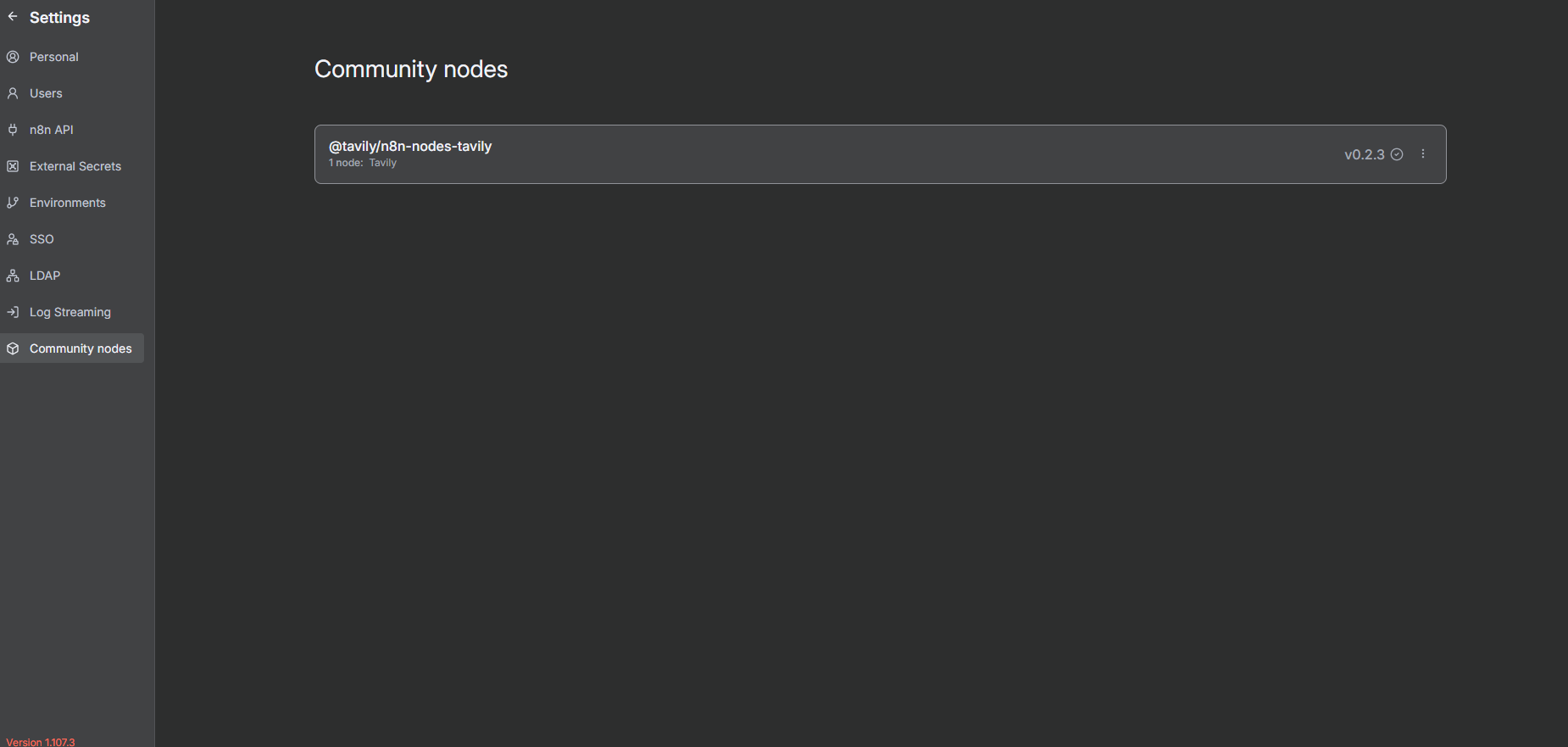Viewport: 1568px width, 747px height.
Task: Click the Environments branch icon
Action: point(12,202)
